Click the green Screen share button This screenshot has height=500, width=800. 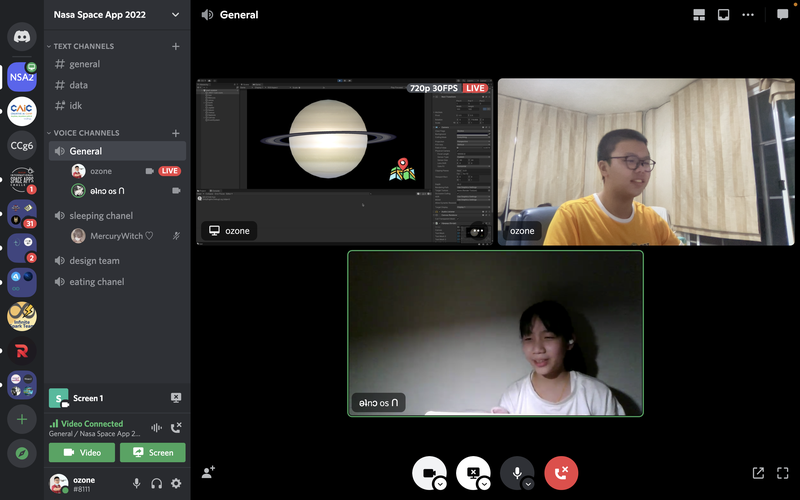pyautogui.click(x=152, y=453)
